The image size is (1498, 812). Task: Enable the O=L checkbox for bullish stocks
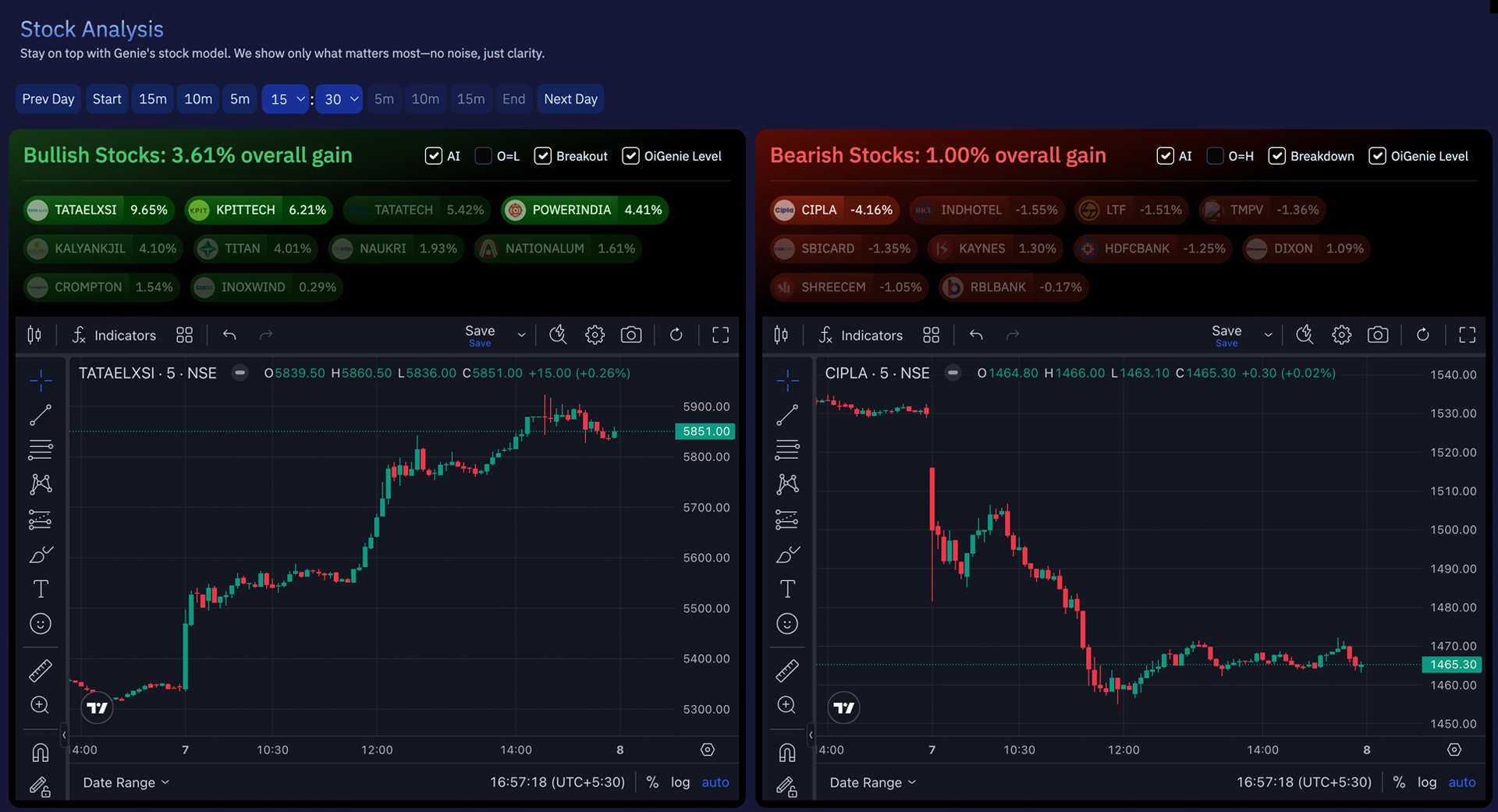pos(482,156)
